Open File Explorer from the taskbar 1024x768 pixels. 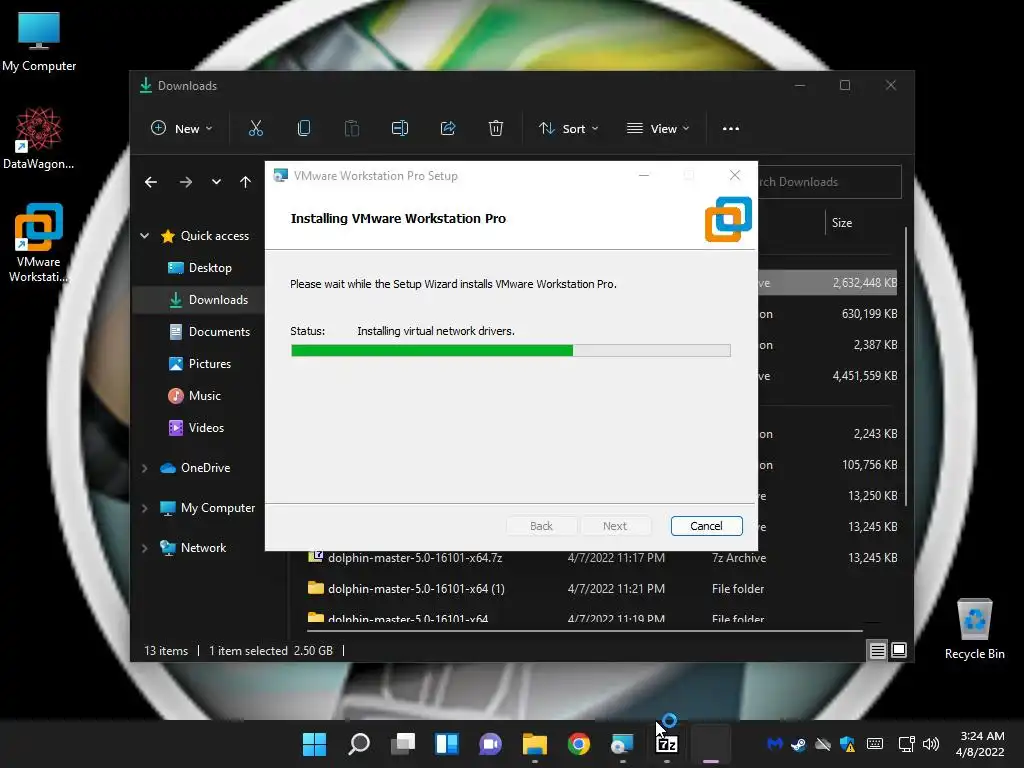(535, 744)
